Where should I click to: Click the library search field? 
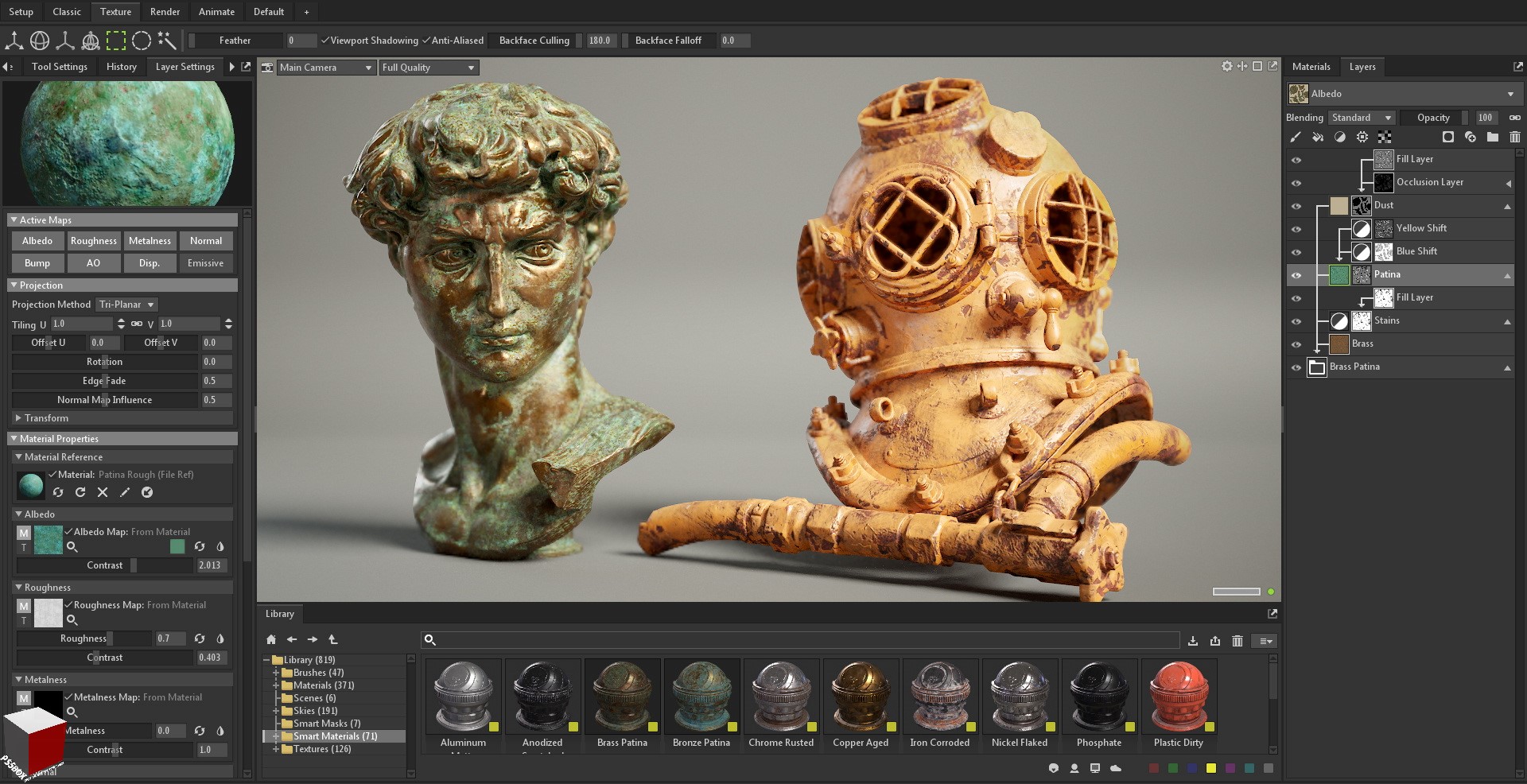pos(800,640)
